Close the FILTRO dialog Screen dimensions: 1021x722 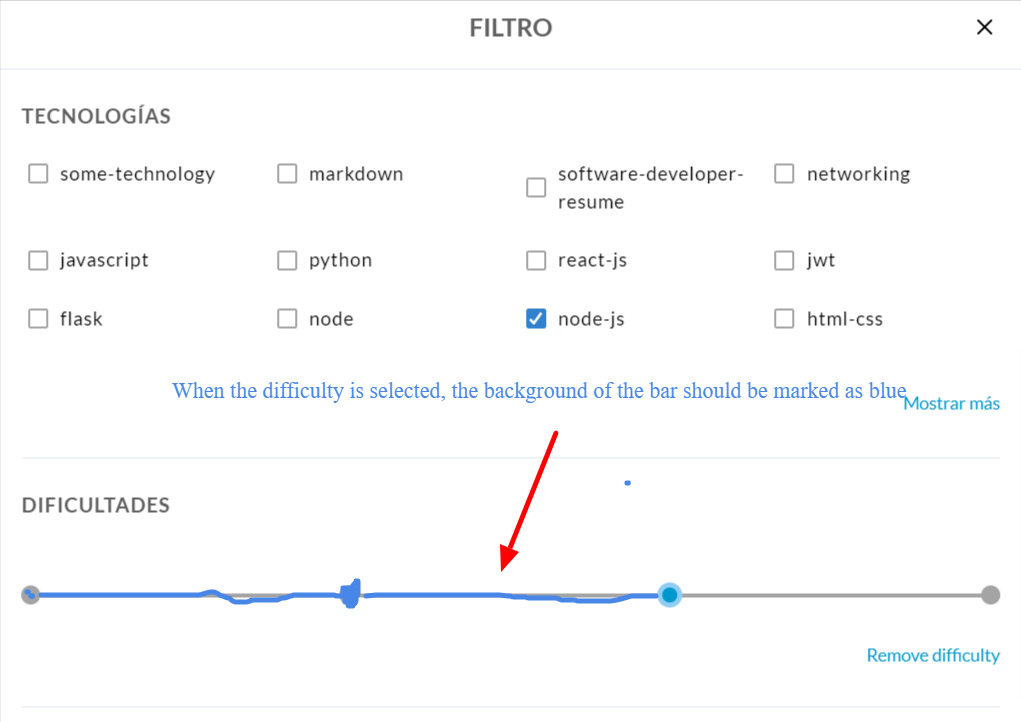[x=984, y=27]
